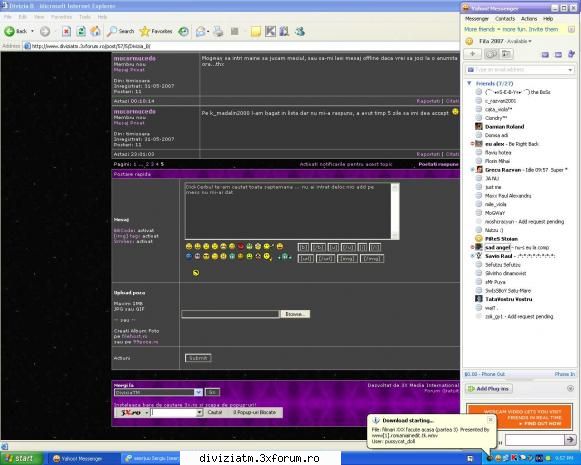Open the Available status dropdown in Messenger
This screenshot has width=581, height=465.
point(519,41)
